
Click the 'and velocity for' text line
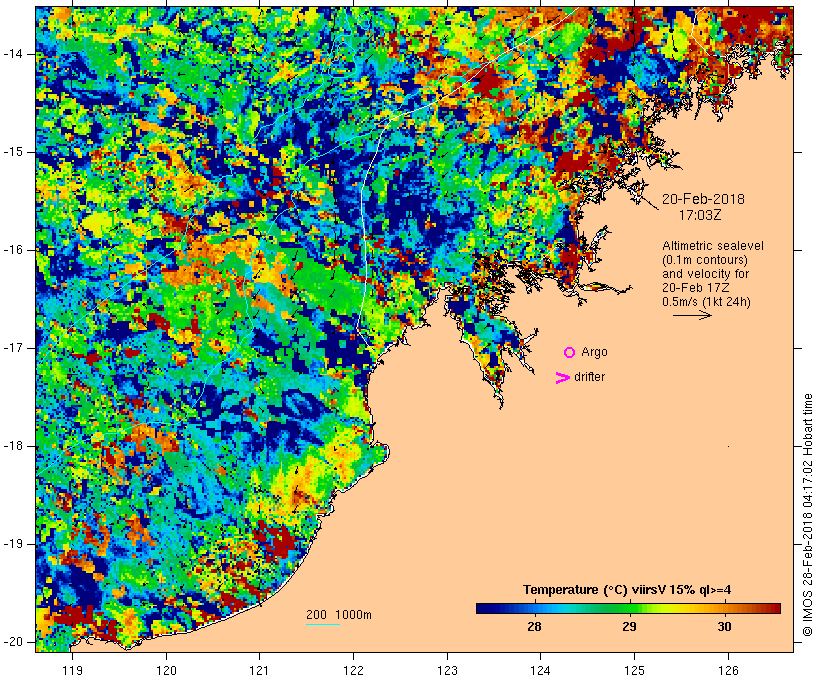(705, 274)
